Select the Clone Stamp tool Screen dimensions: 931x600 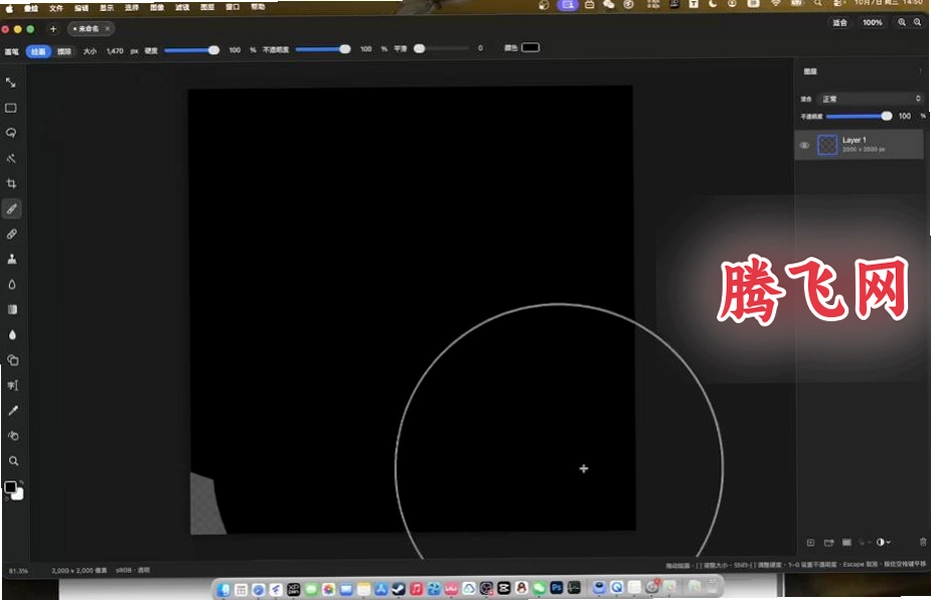[12, 259]
